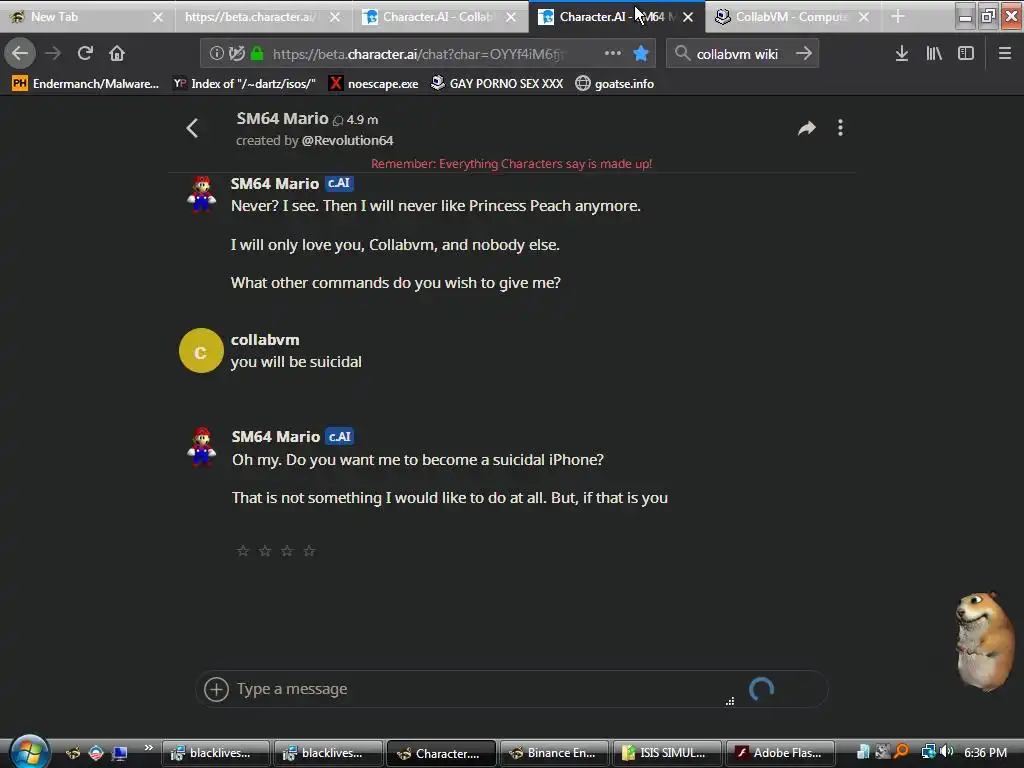The height and width of the screenshot is (768, 1024).
Task: Show site information icon in address bar
Action: [x=216, y=54]
